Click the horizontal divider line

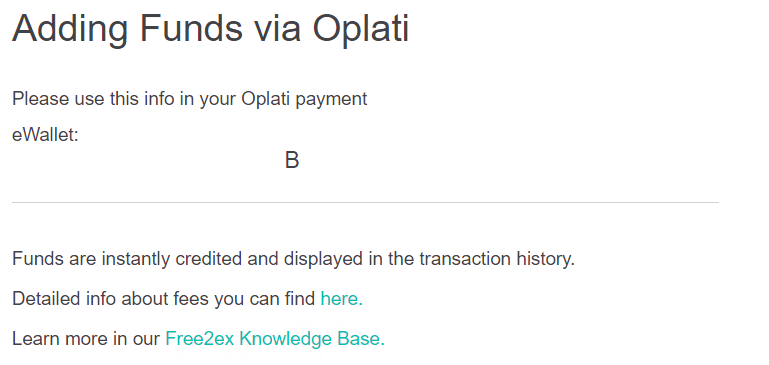click(365, 202)
